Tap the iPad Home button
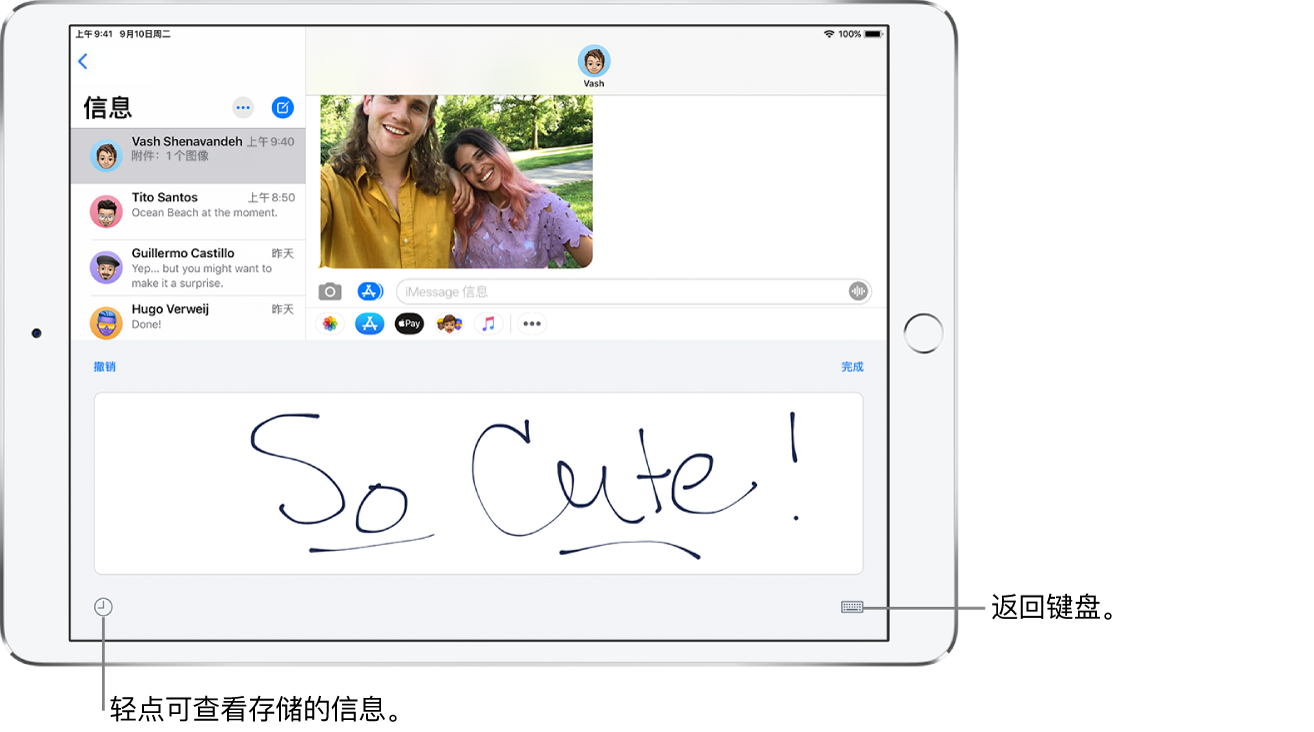The image size is (1314, 732). pyautogui.click(x=923, y=333)
